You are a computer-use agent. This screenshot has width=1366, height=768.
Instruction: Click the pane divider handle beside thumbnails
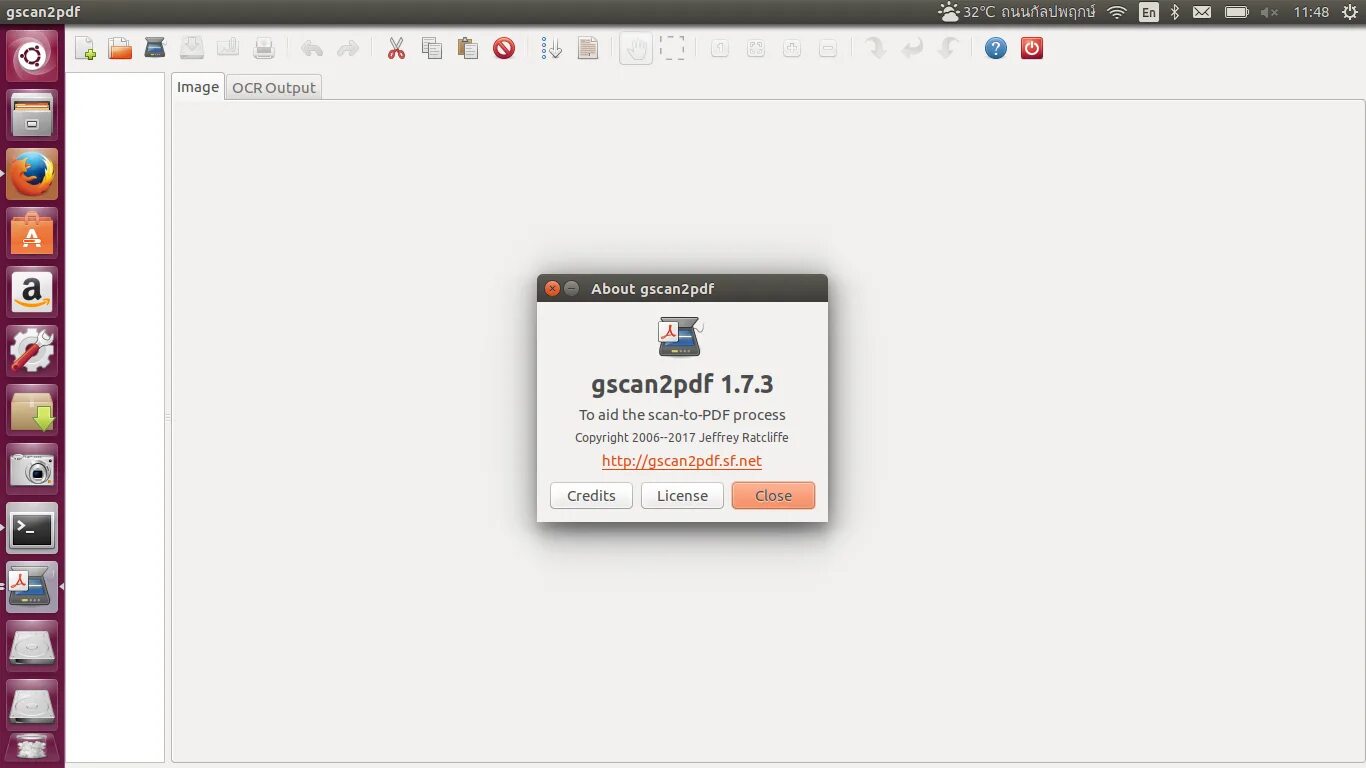tap(168, 417)
